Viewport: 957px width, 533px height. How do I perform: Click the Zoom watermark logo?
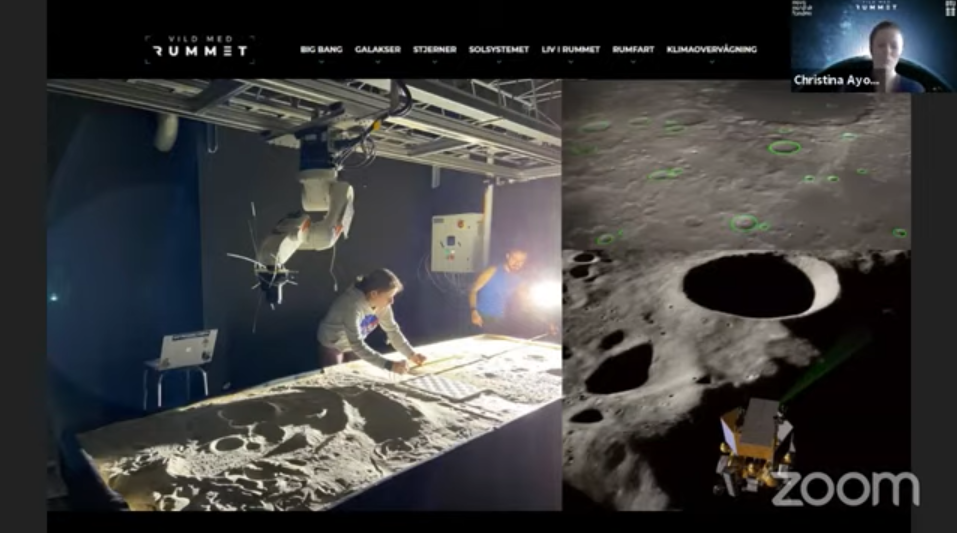[845, 488]
